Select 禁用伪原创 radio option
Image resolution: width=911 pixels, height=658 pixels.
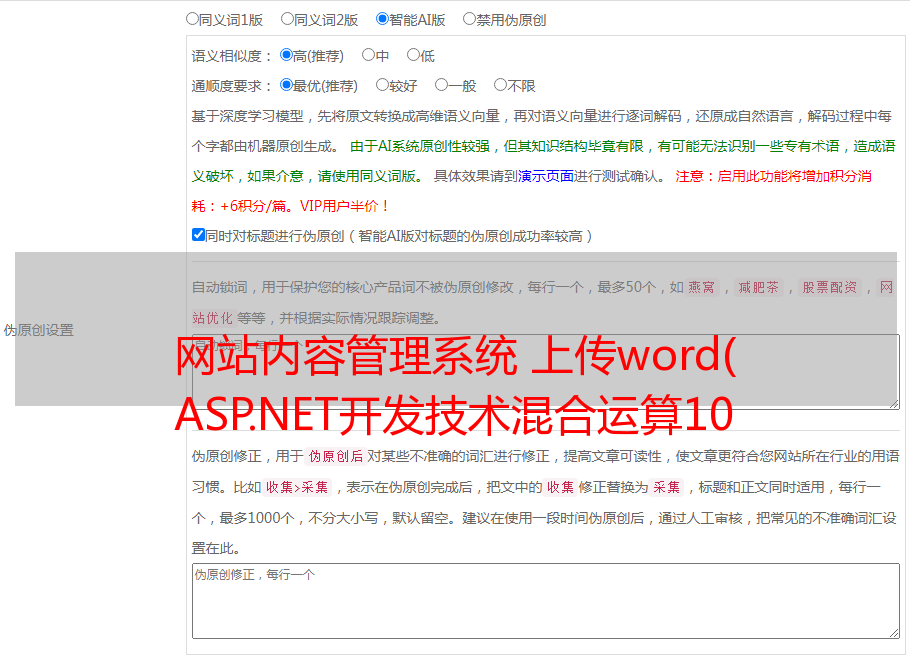pos(469,19)
